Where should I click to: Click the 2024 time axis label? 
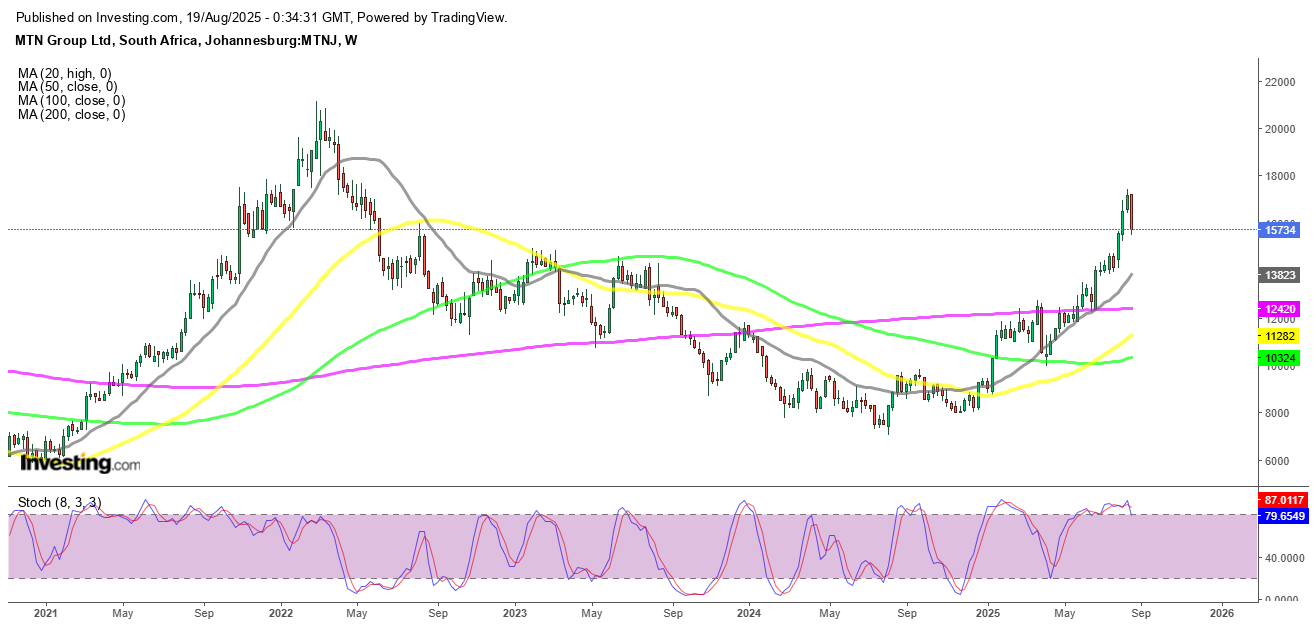pyautogui.click(x=750, y=611)
